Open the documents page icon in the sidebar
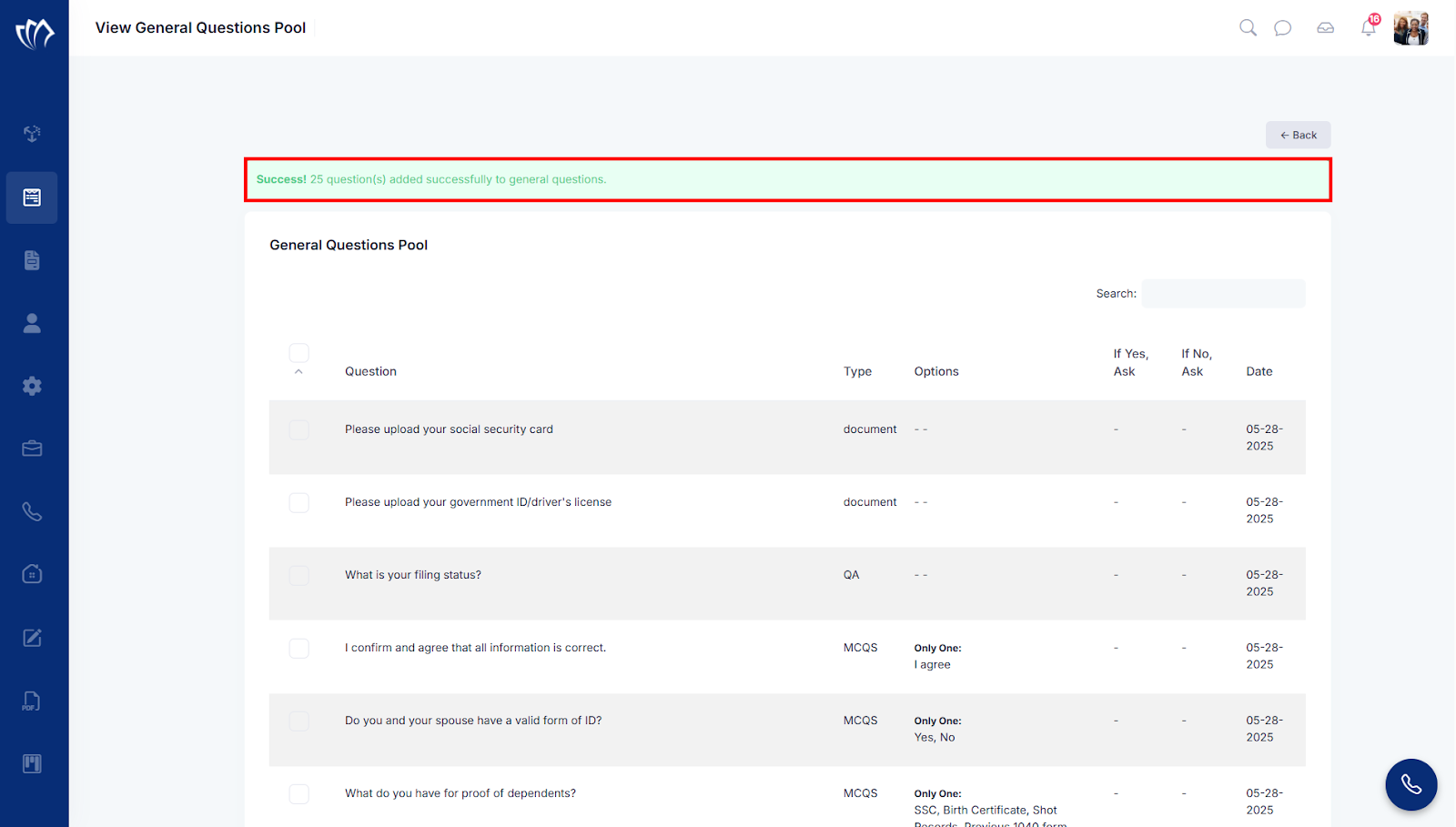 point(32,260)
